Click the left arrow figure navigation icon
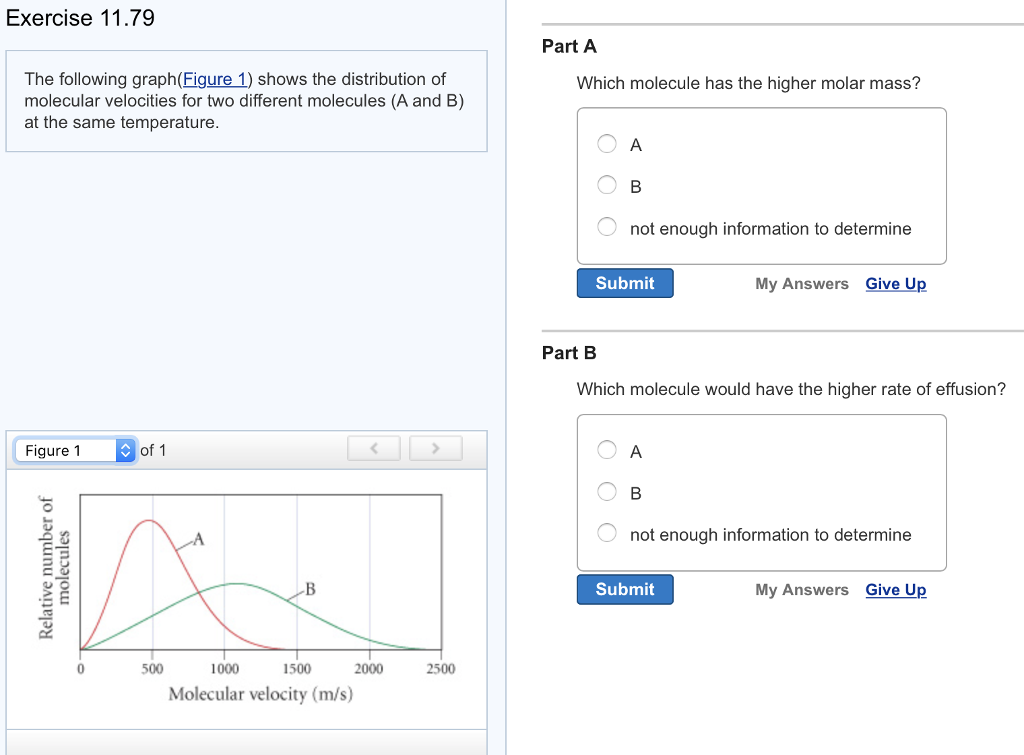1024x755 pixels. coord(373,448)
